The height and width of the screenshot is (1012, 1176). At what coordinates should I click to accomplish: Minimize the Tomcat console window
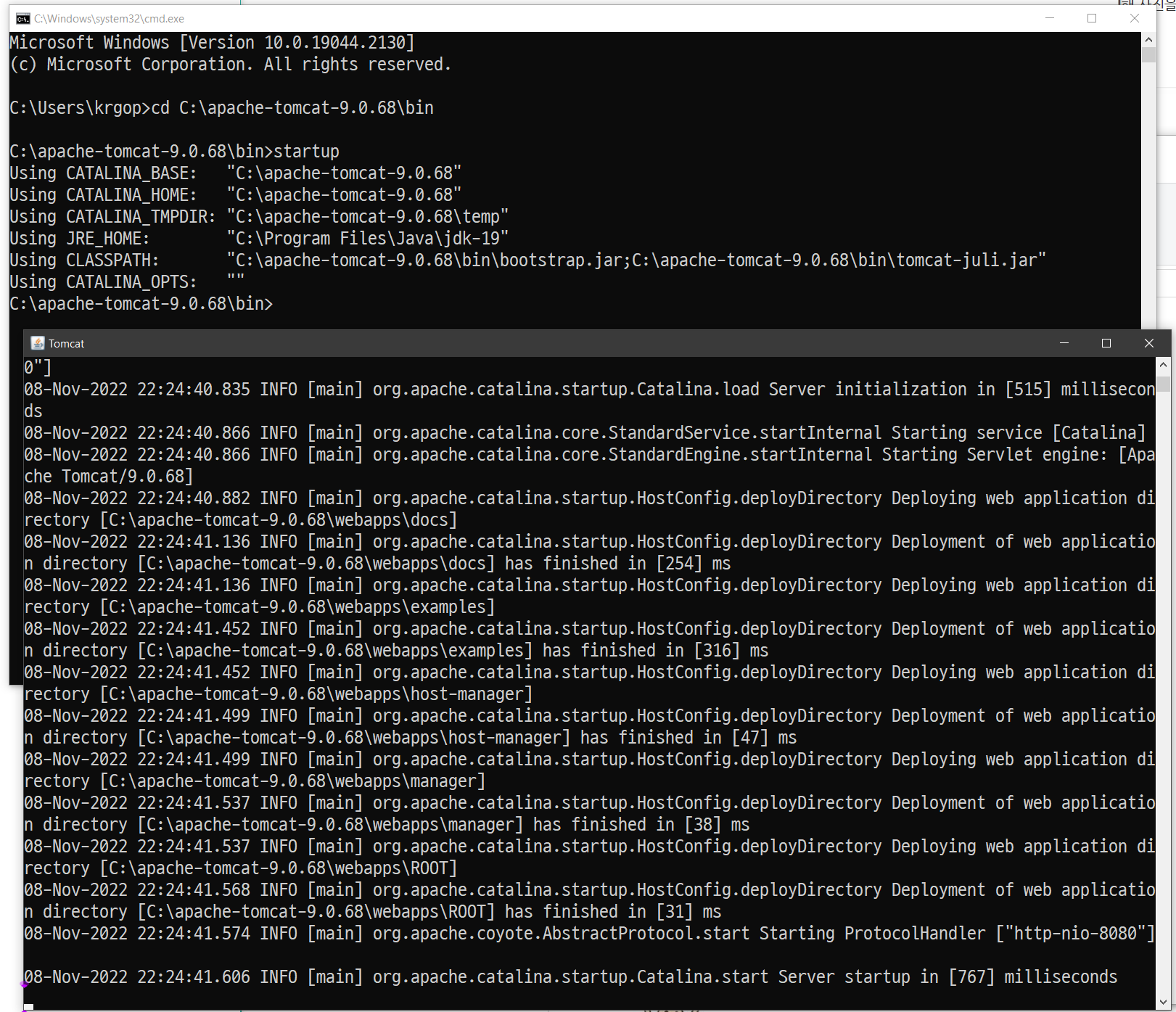[1064, 343]
